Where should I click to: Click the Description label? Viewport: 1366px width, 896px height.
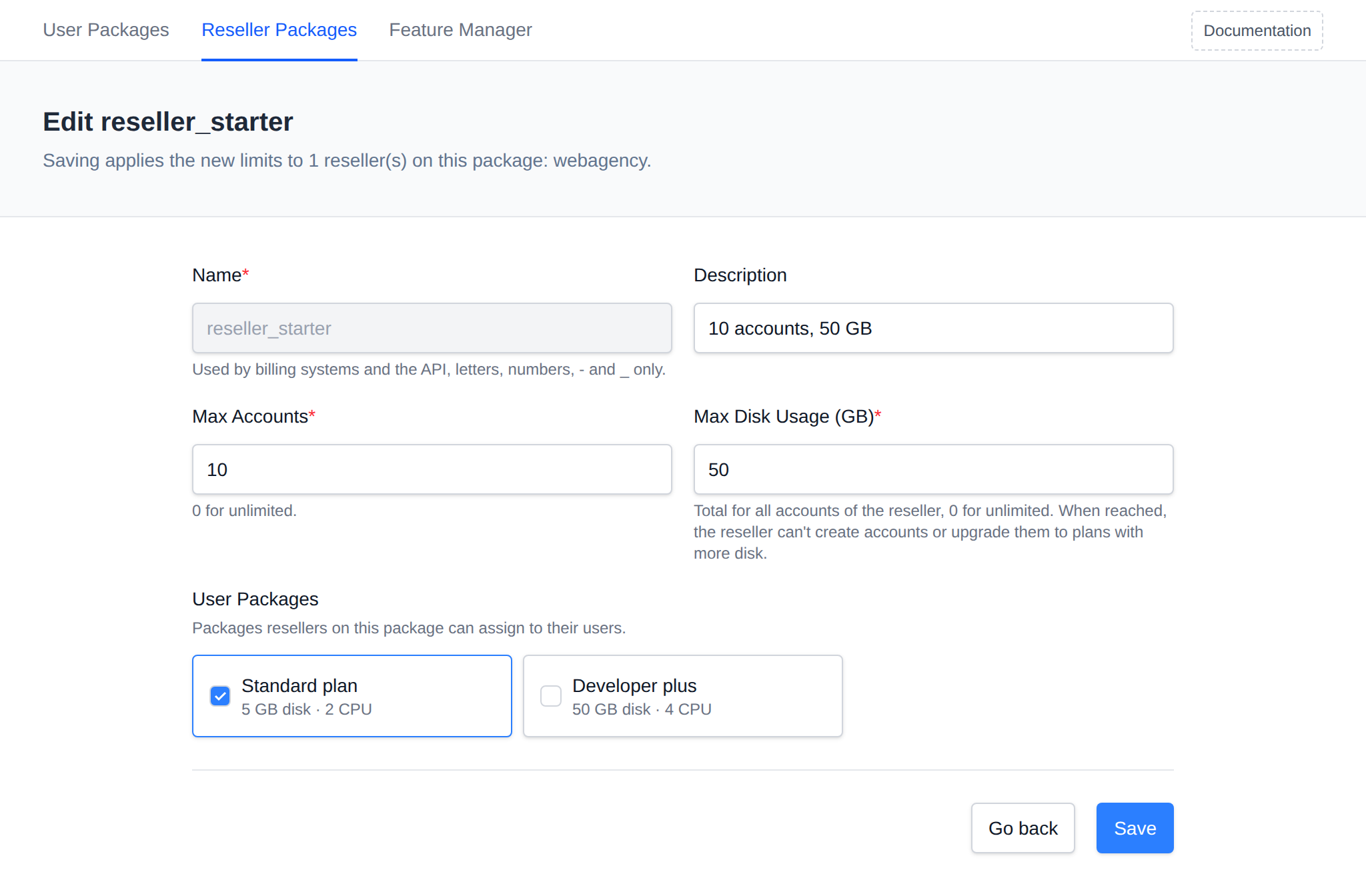740,275
